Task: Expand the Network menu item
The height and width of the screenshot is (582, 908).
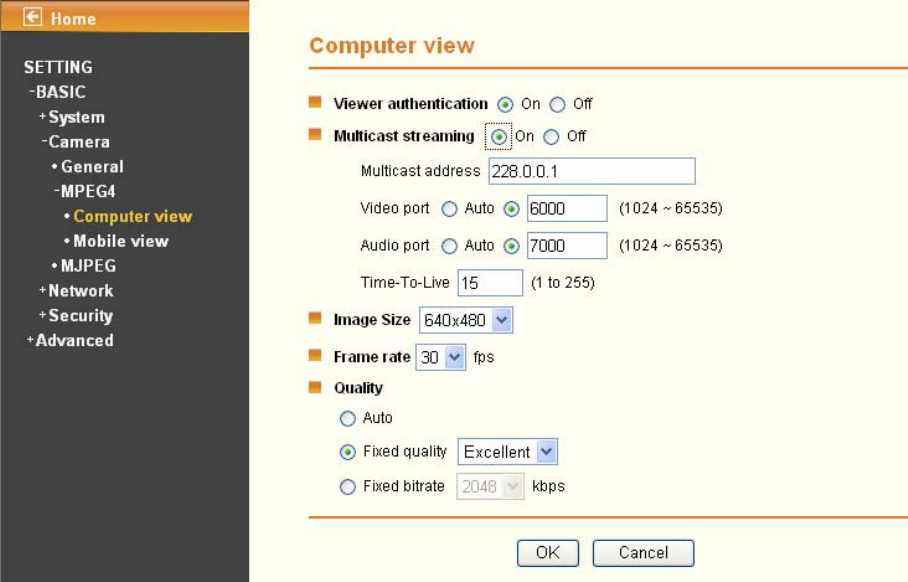Action: (76, 291)
